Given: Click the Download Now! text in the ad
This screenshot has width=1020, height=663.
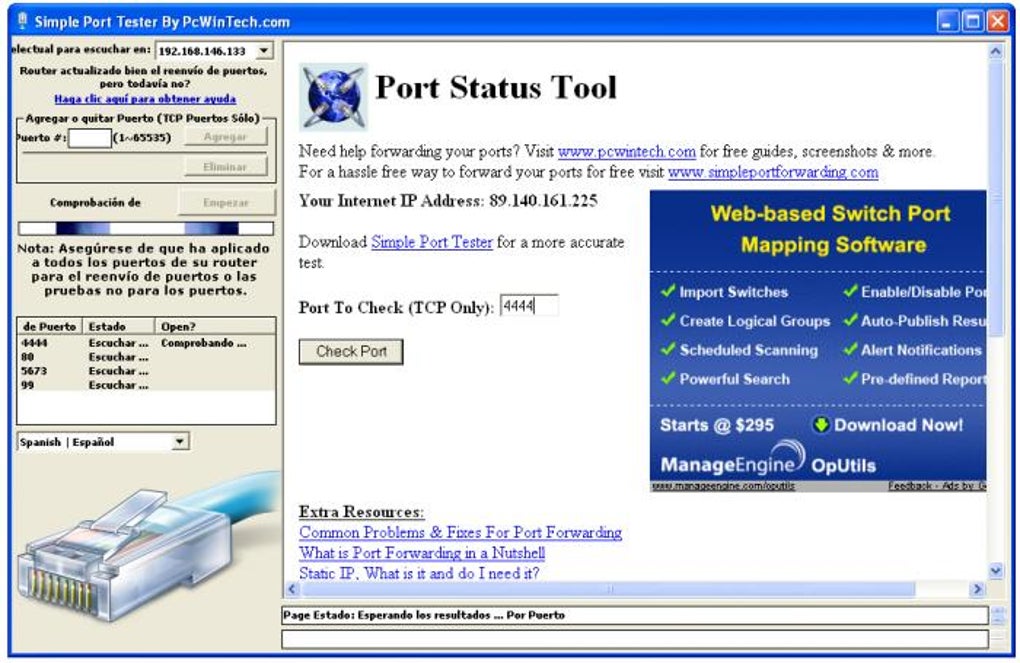Looking at the screenshot, I should pos(898,425).
